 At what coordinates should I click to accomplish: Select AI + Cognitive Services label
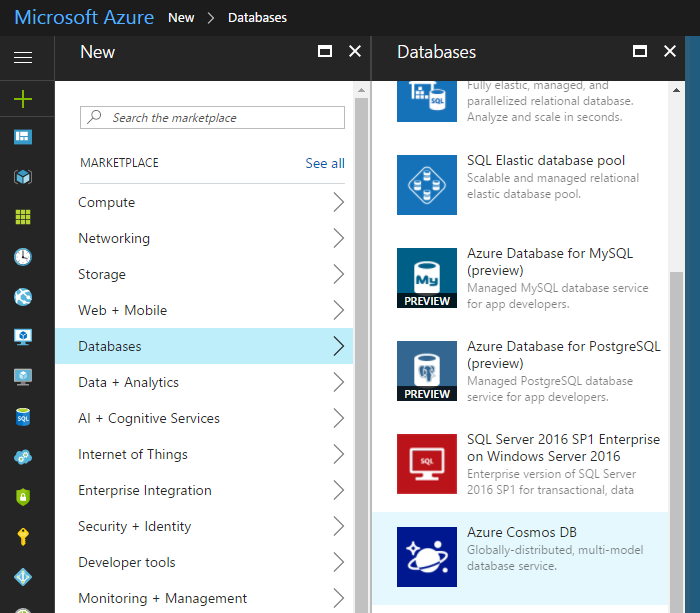point(149,418)
